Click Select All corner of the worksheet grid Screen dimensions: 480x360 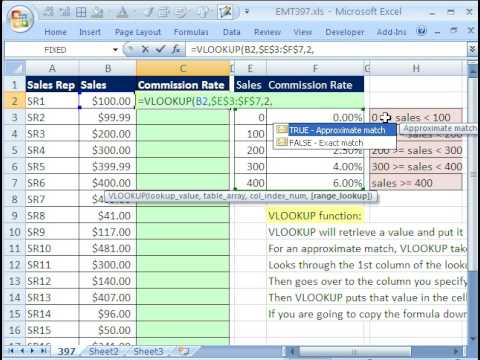point(15,68)
